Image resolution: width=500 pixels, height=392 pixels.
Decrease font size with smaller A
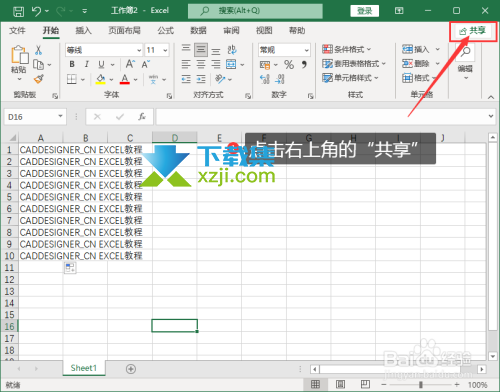[x=146, y=64]
